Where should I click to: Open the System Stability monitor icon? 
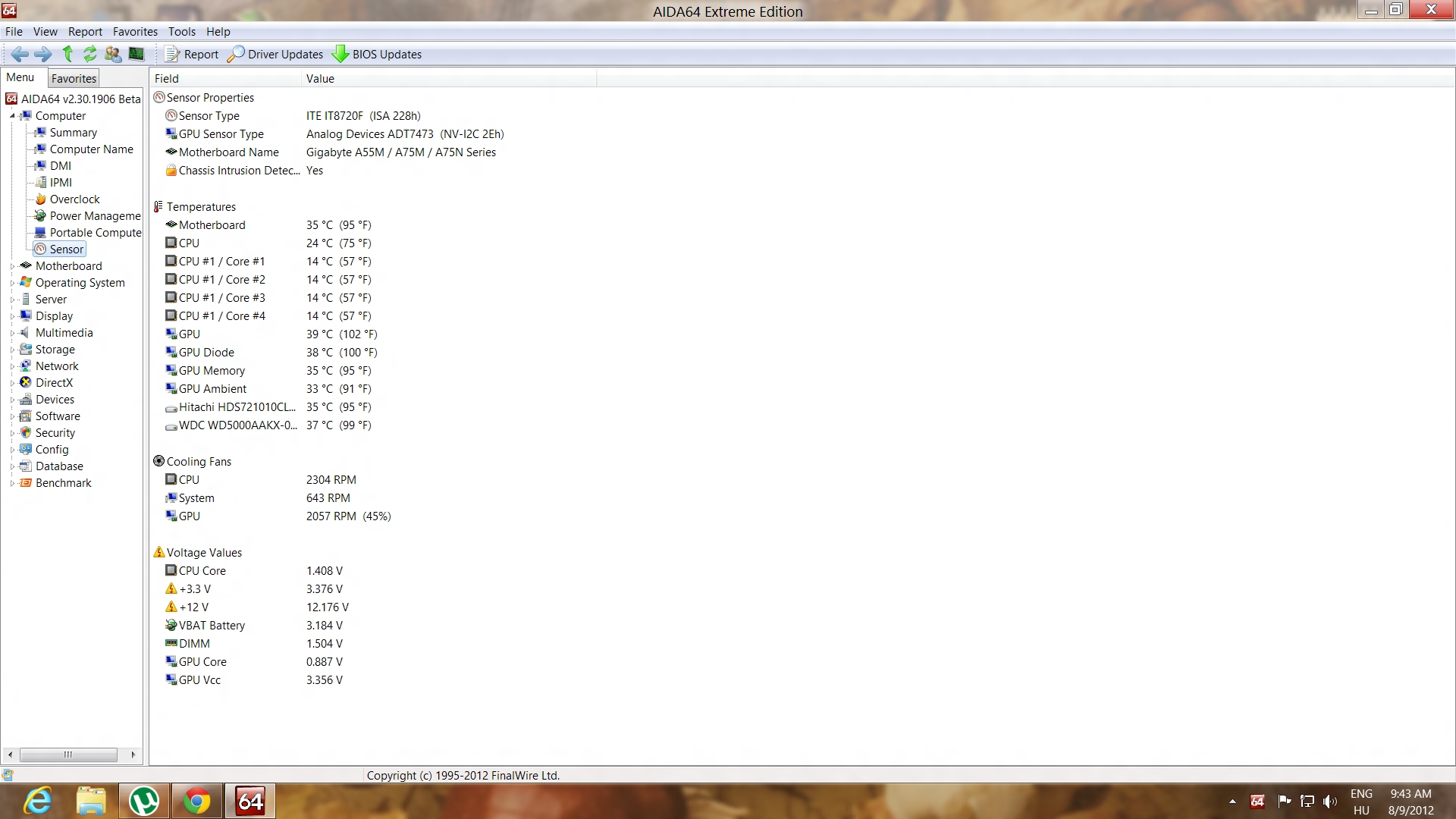tap(136, 54)
